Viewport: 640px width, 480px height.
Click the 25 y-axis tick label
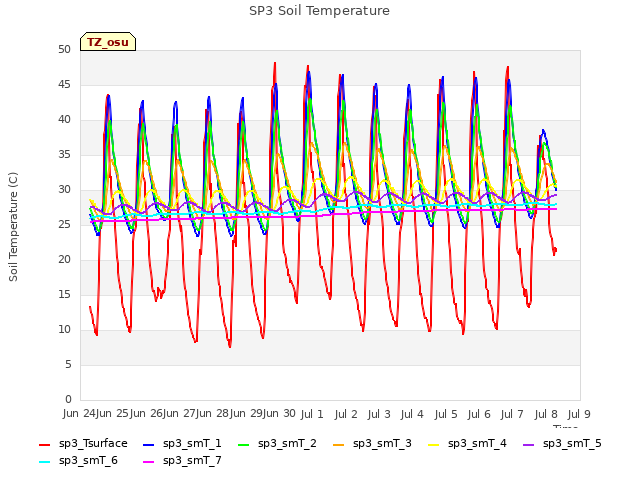[64, 224]
